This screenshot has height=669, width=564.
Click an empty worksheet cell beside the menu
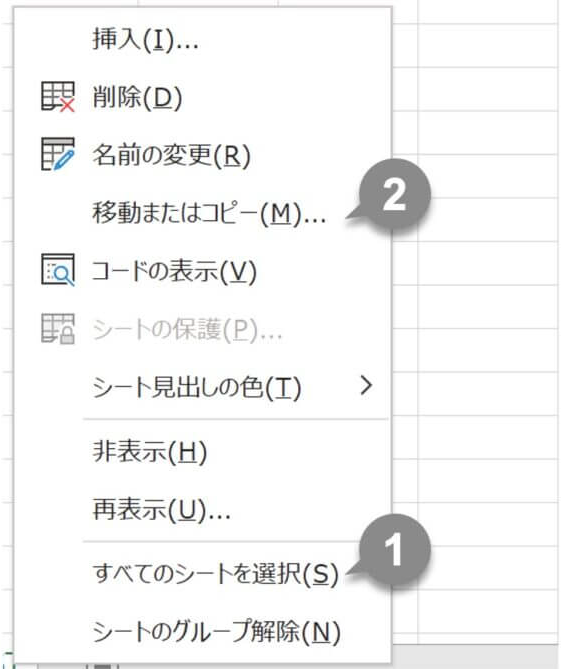point(487,307)
